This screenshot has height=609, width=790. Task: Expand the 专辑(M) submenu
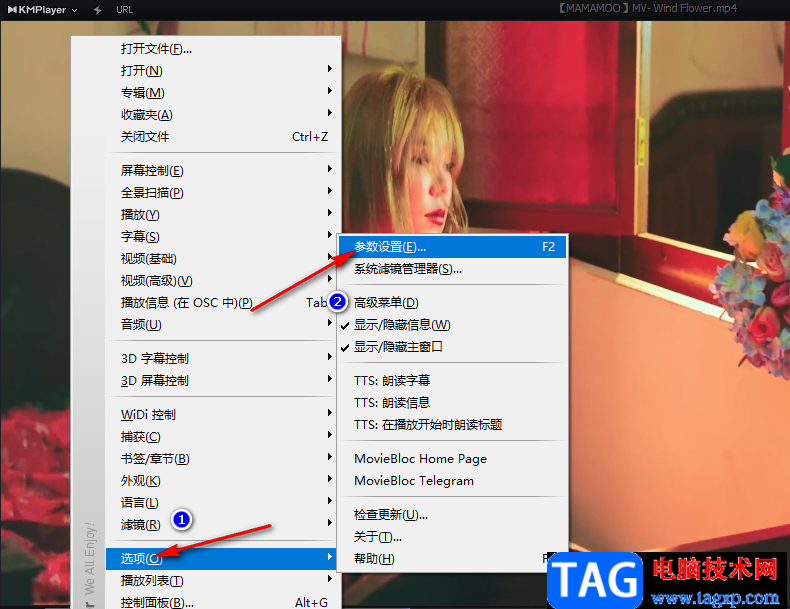coord(223,93)
